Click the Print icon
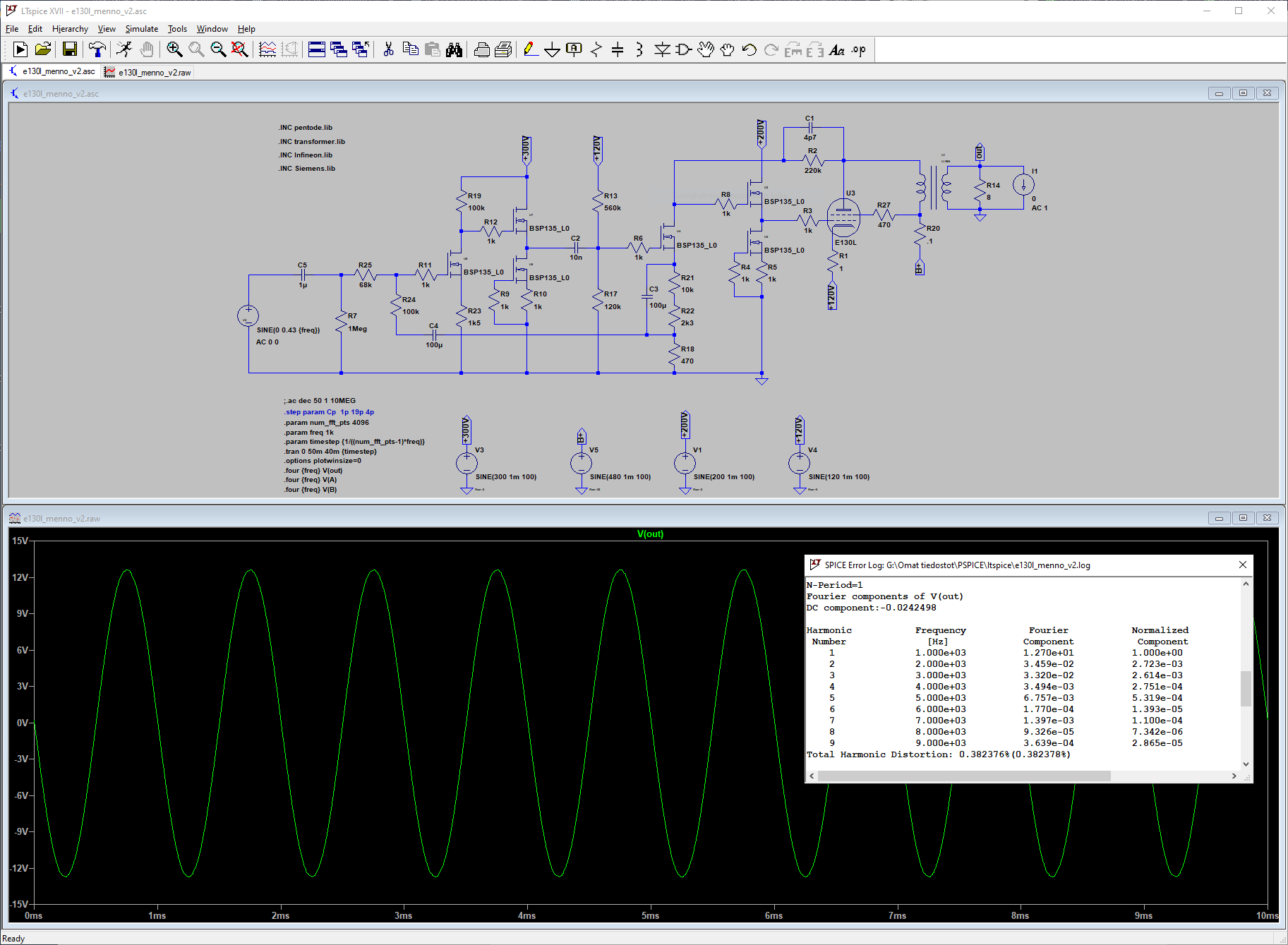 point(481,49)
